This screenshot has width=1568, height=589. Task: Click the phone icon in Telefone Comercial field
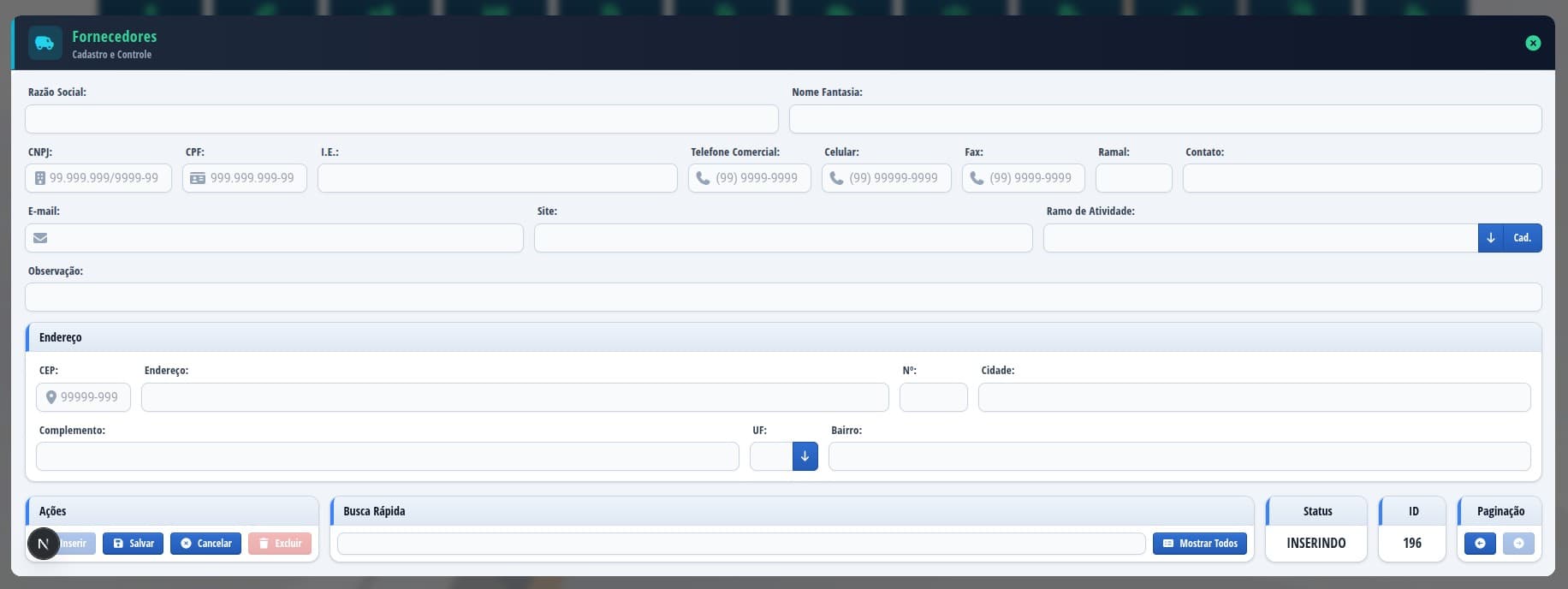tap(703, 178)
